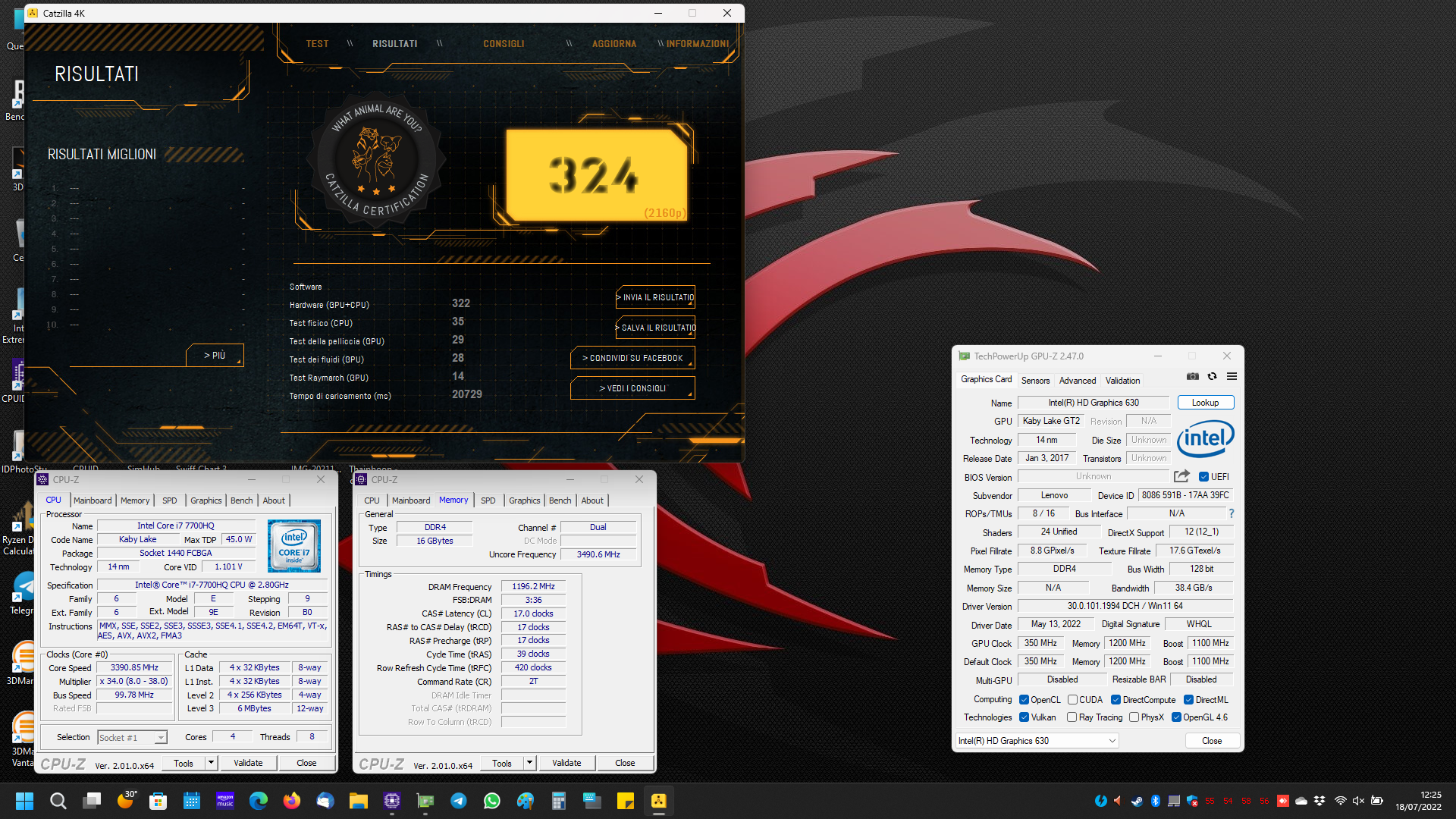Click the Intel logo in GPU-Z

point(1206,438)
